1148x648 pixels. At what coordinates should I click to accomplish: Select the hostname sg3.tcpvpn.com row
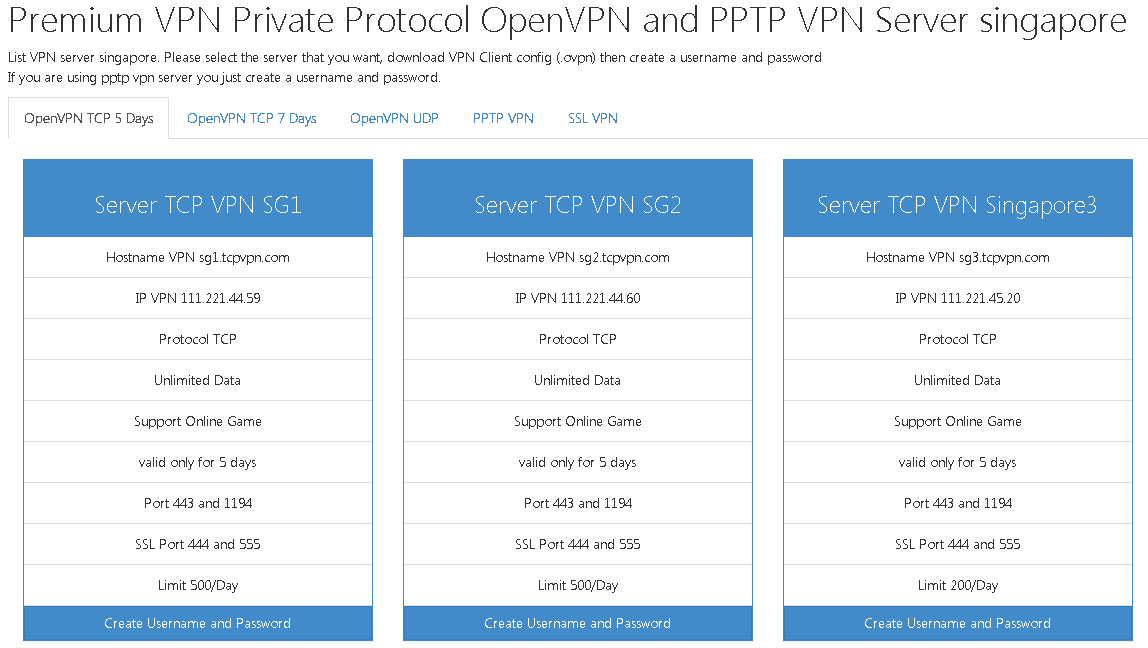click(957, 257)
